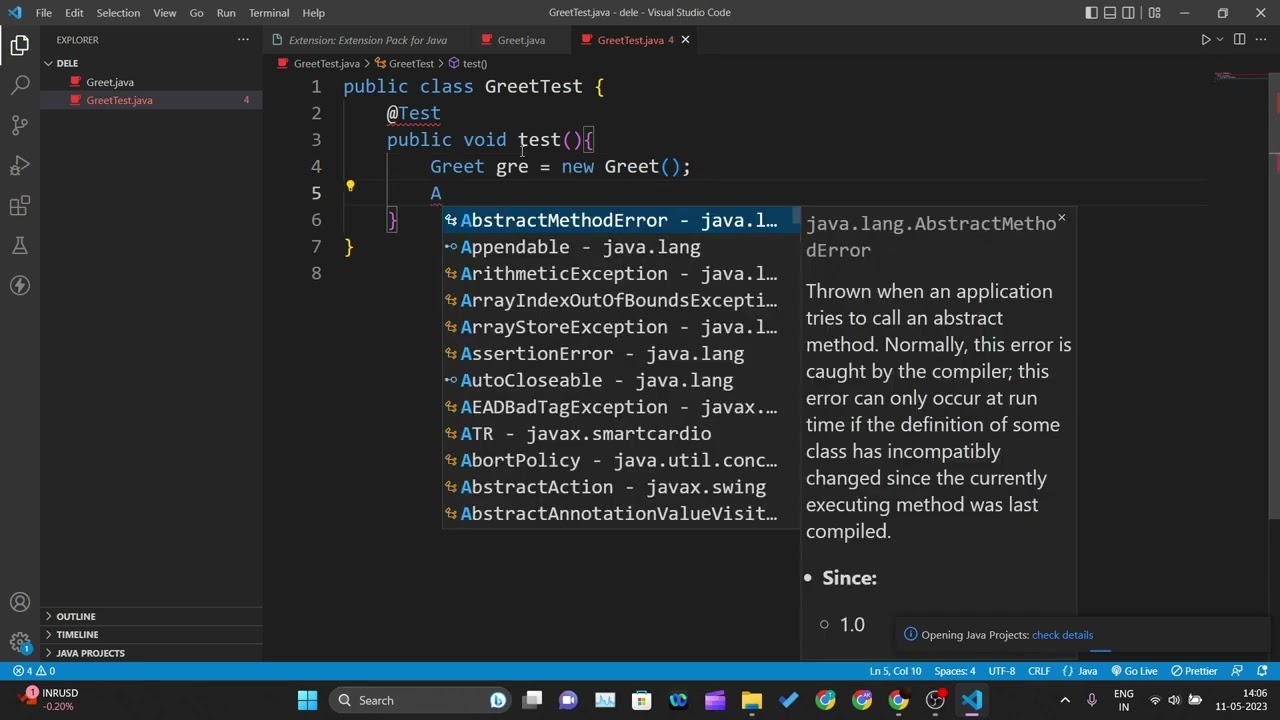This screenshot has height=720, width=1280.
Task: Expand the JAVA PROJECTS section
Action: pos(151,653)
